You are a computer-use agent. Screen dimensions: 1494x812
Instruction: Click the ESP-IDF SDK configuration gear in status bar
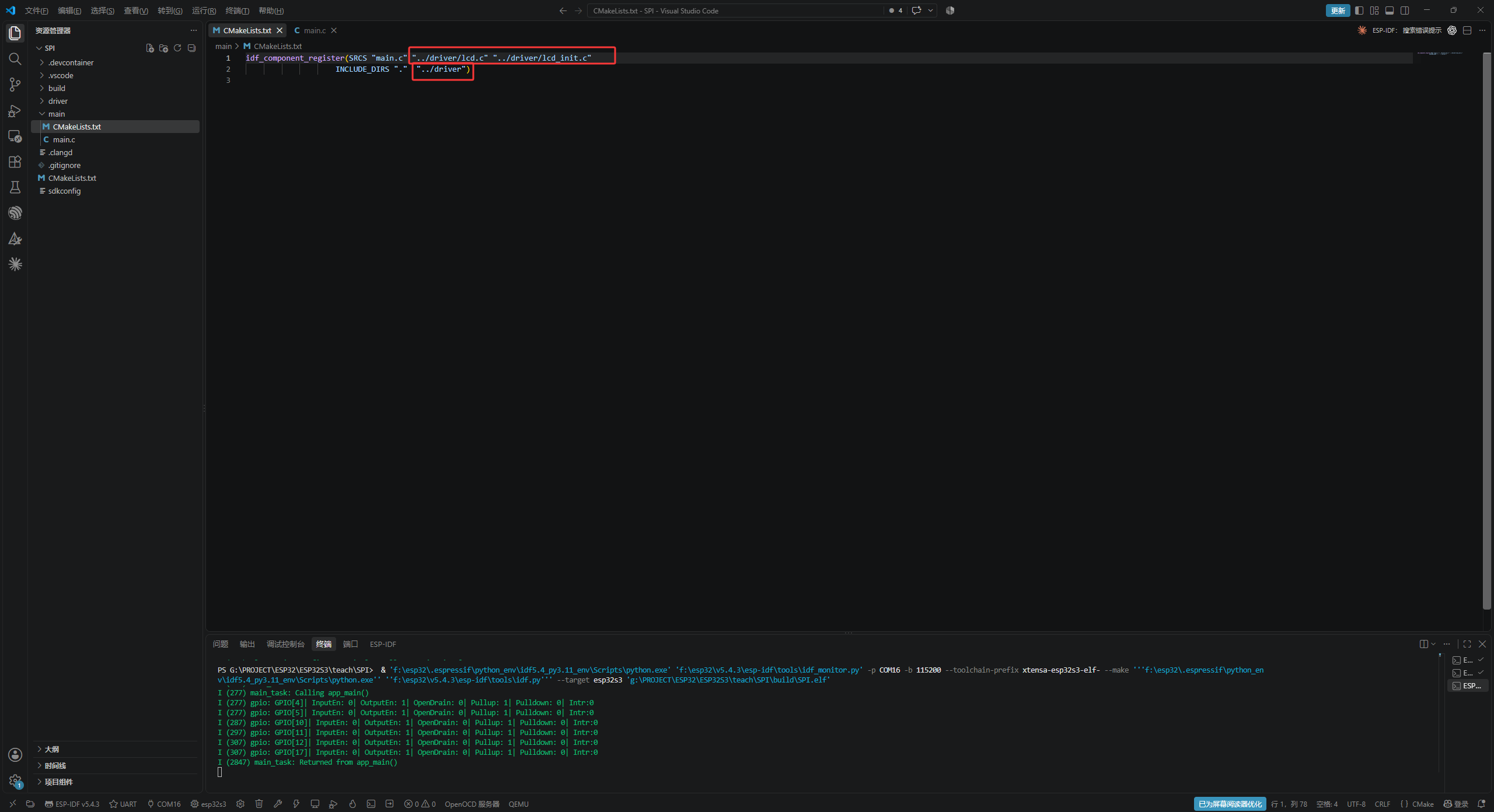pyautogui.click(x=240, y=804)
